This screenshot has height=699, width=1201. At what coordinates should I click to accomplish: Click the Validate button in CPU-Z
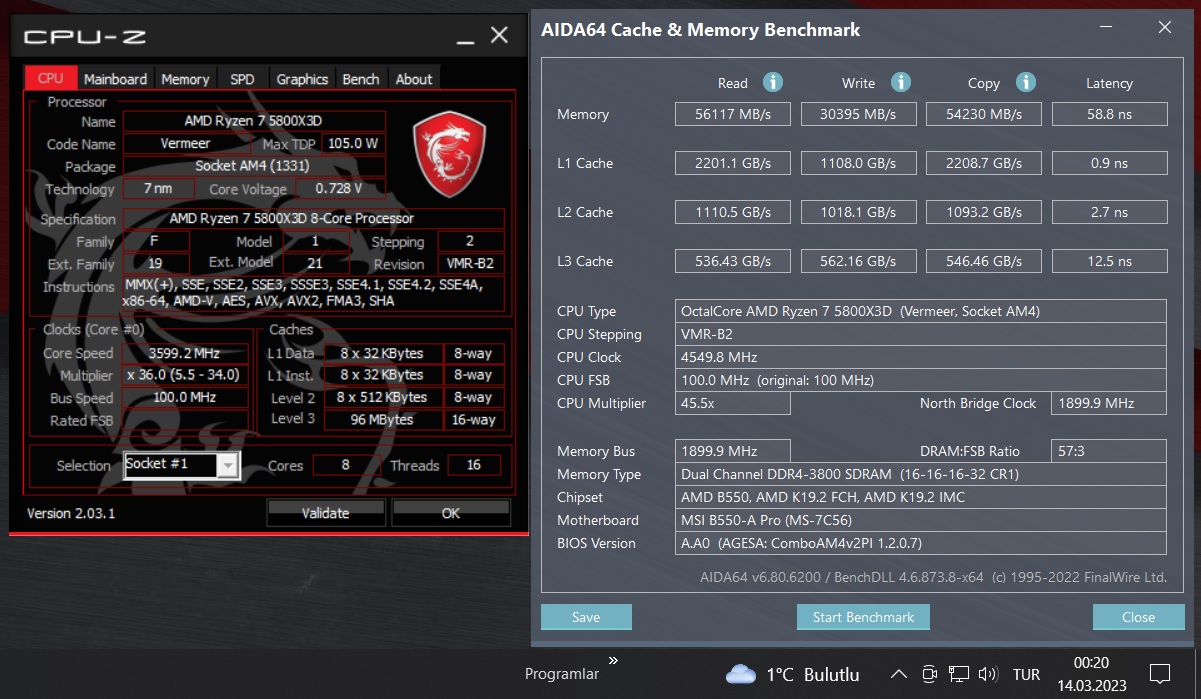click(326, 513)
